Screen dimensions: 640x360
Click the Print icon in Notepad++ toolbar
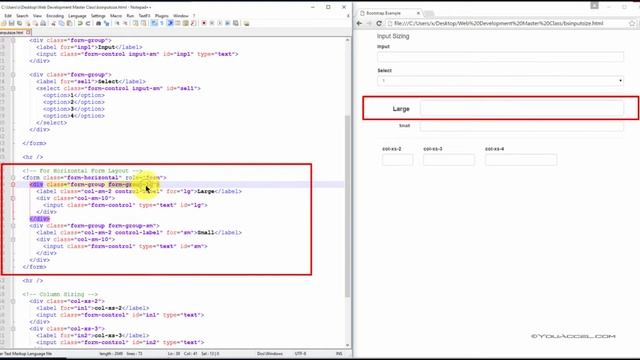(43, 23)
